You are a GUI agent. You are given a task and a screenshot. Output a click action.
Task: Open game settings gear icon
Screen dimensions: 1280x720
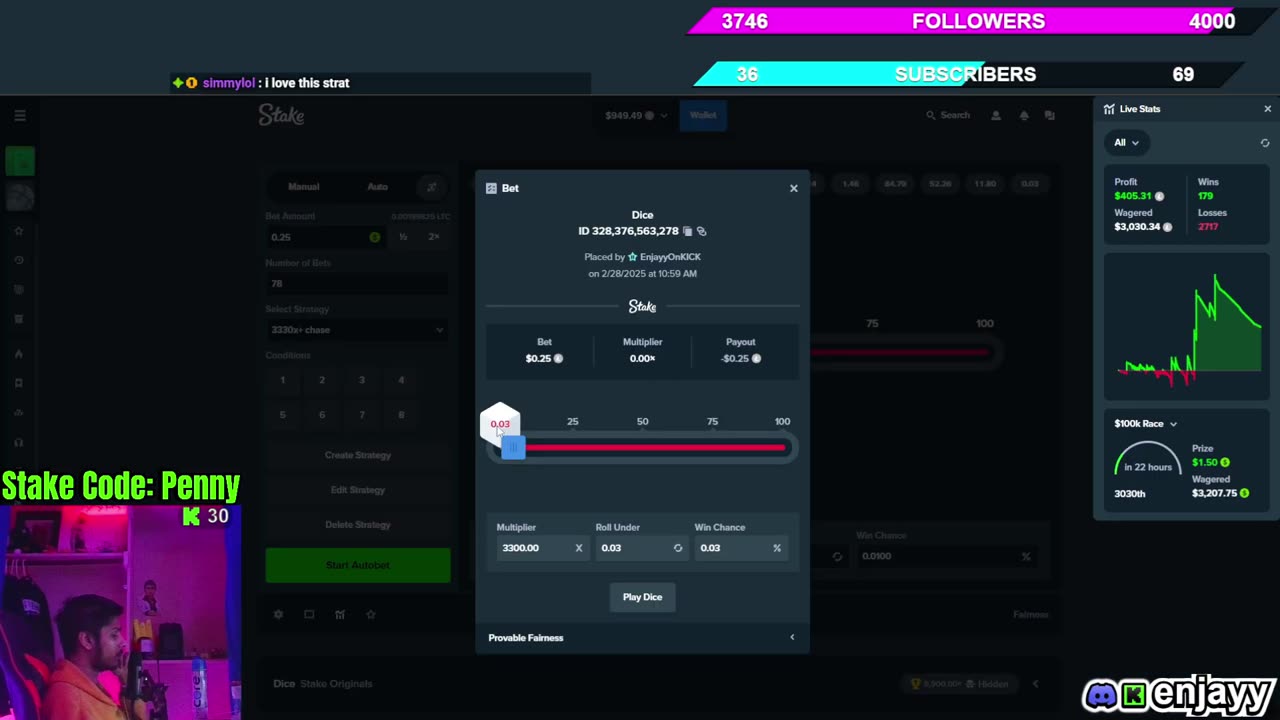279,614
